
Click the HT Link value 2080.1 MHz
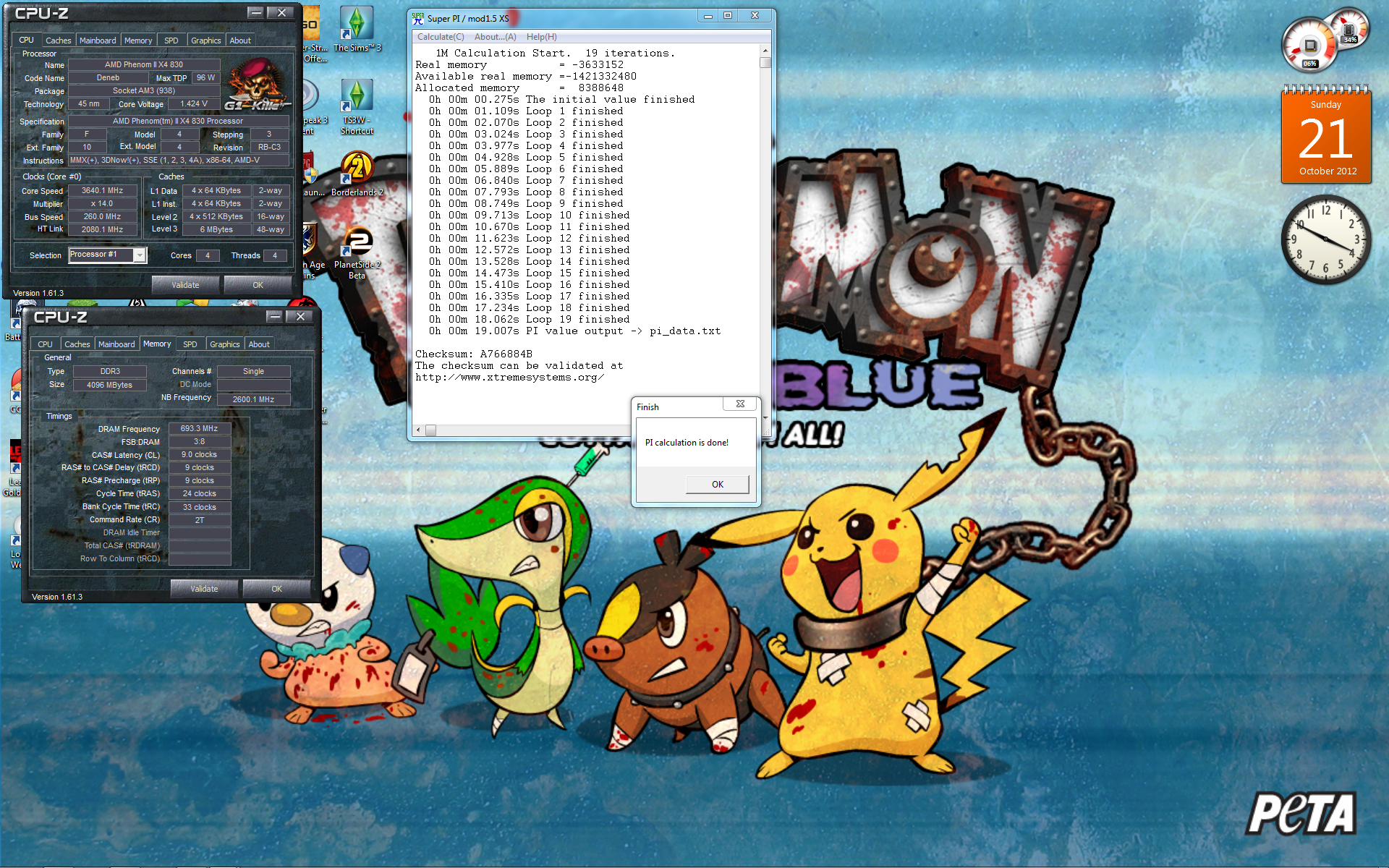[102, 230]
